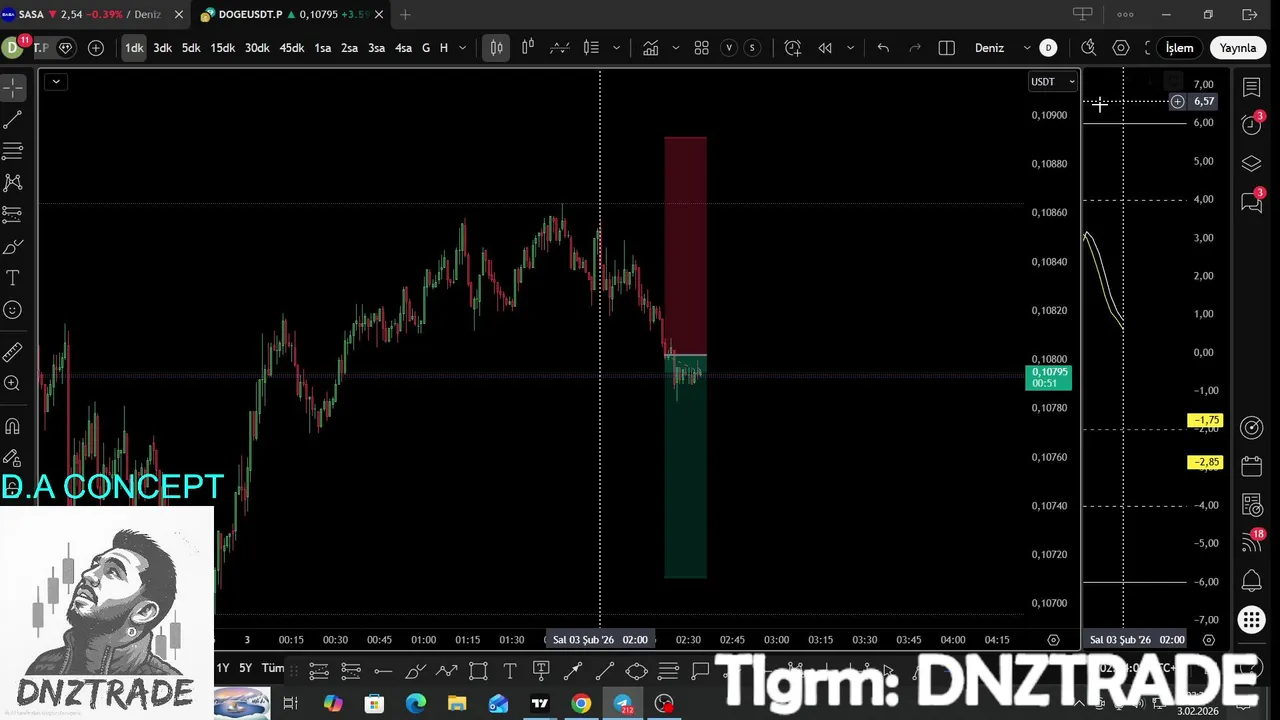This screenshot has height=720, width=1280.
Task: Open a new tab with the plus button
Action: pos(405,14)
